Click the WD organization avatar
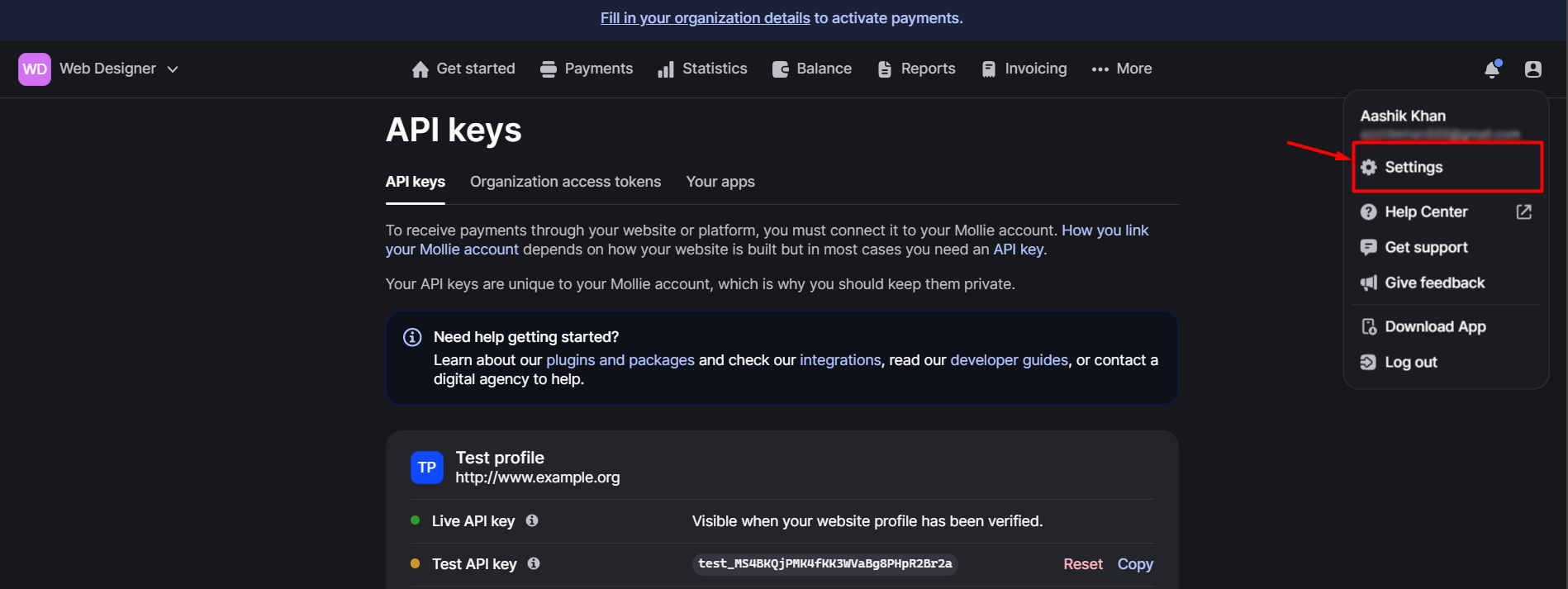1568x589 pixels. (35, 69)
